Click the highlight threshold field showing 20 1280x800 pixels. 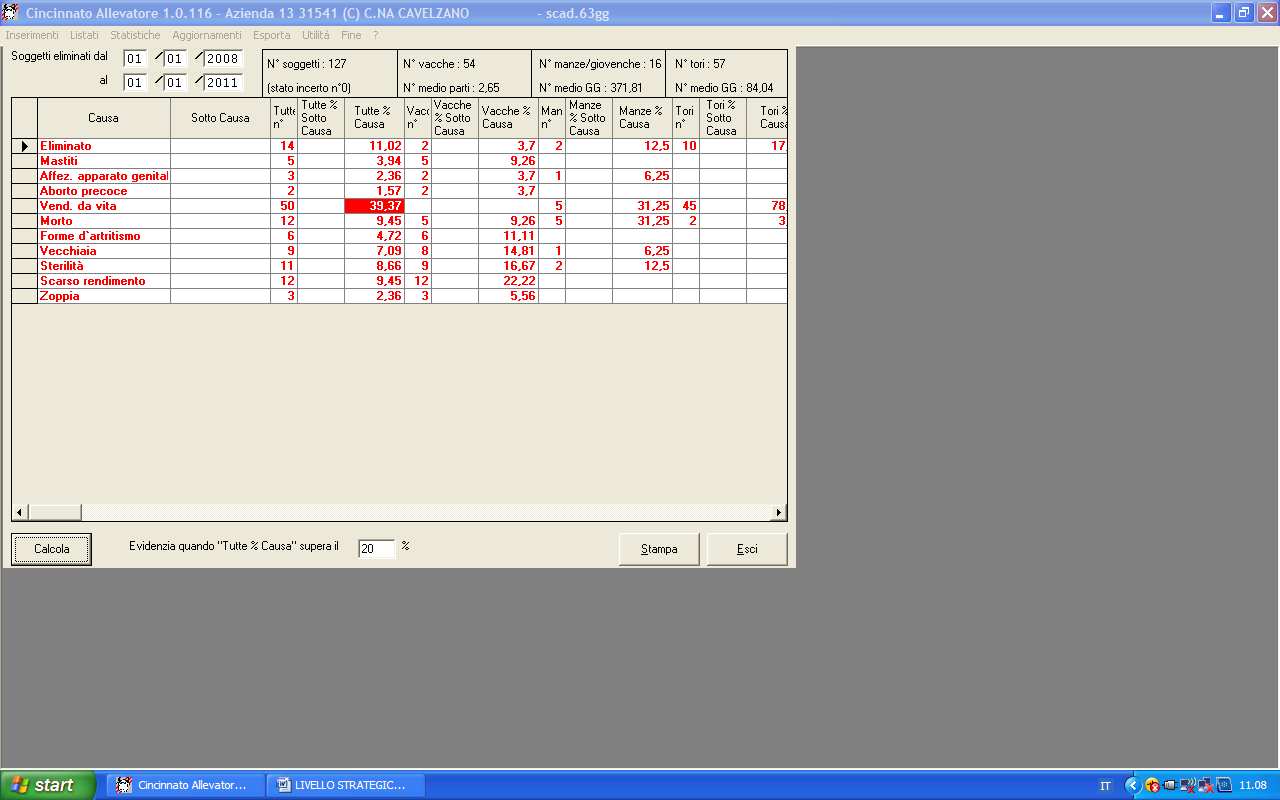[x=376, y=549]
